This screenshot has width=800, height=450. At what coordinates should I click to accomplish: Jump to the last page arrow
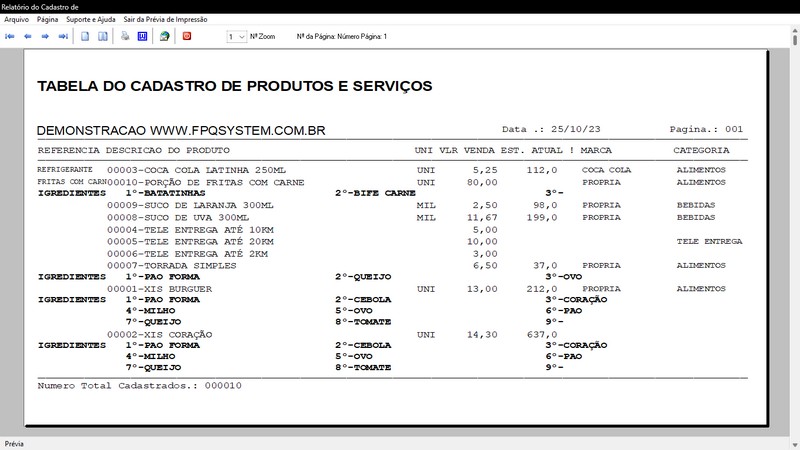63,36
